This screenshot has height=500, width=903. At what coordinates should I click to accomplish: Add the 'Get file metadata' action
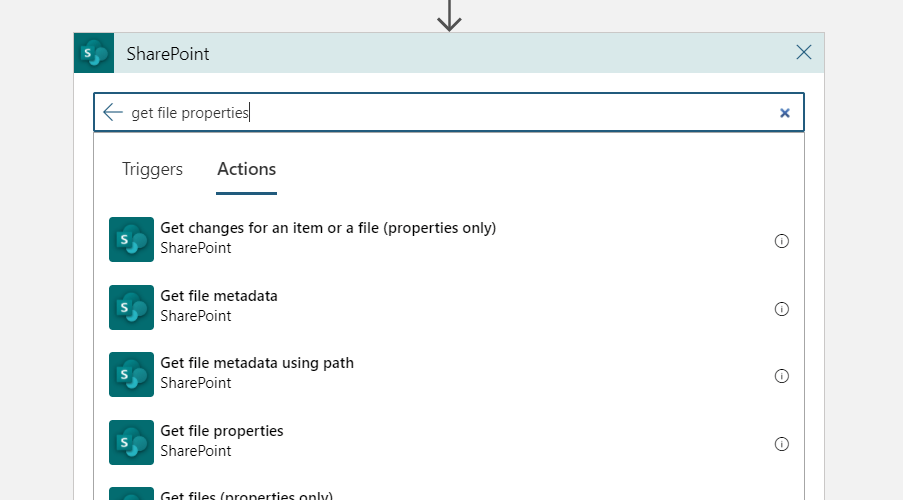point(219,296)
